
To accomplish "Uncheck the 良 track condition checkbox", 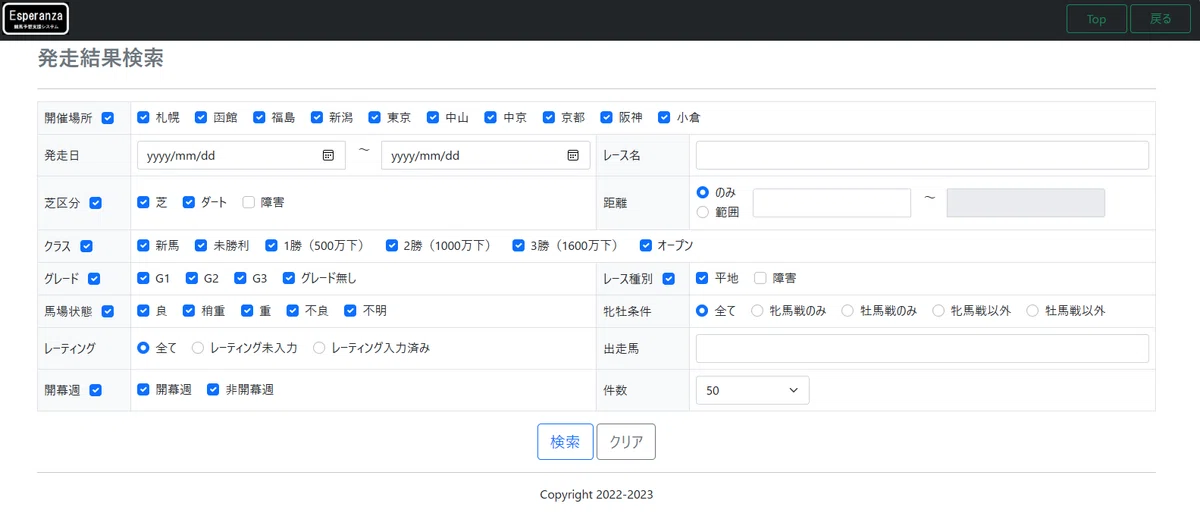I will point(143,311).
